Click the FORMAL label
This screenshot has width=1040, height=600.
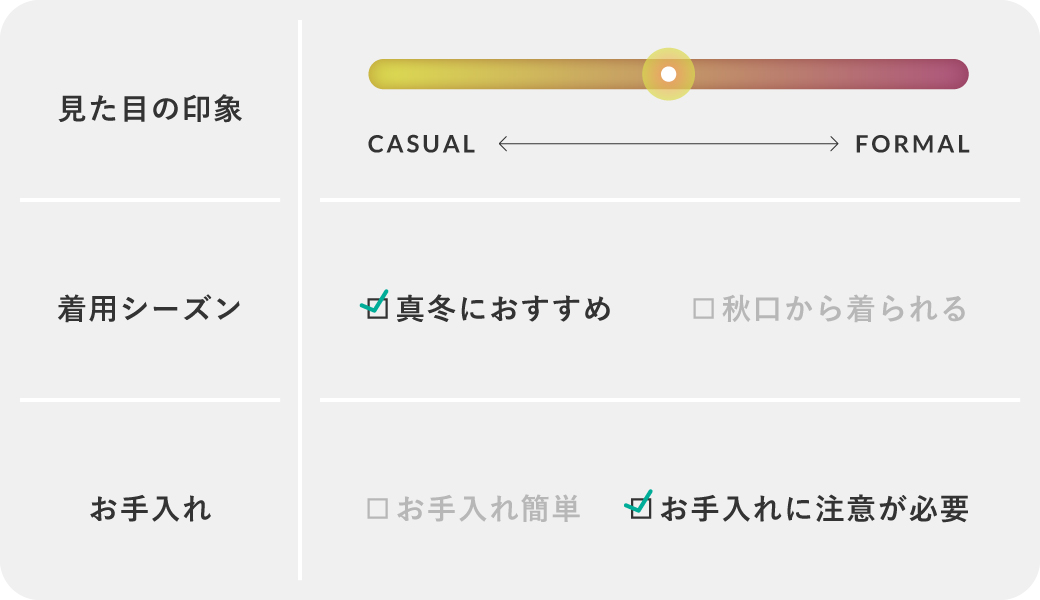913,144
